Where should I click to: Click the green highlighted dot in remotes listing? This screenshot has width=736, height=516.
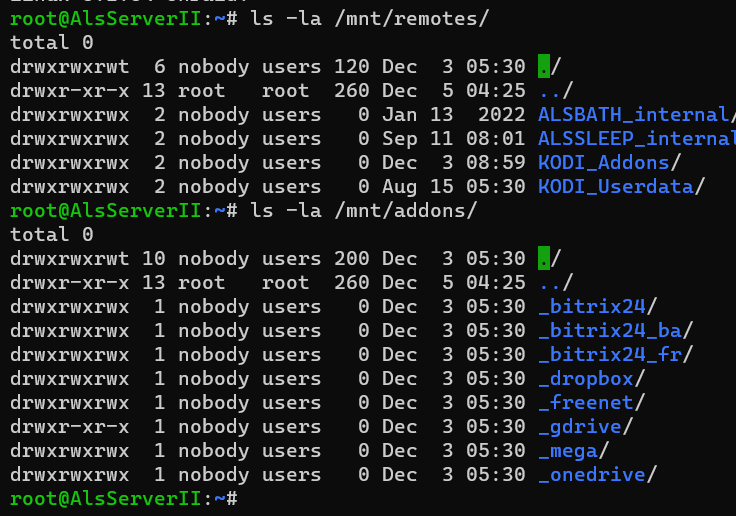click(x=544, y=66)
